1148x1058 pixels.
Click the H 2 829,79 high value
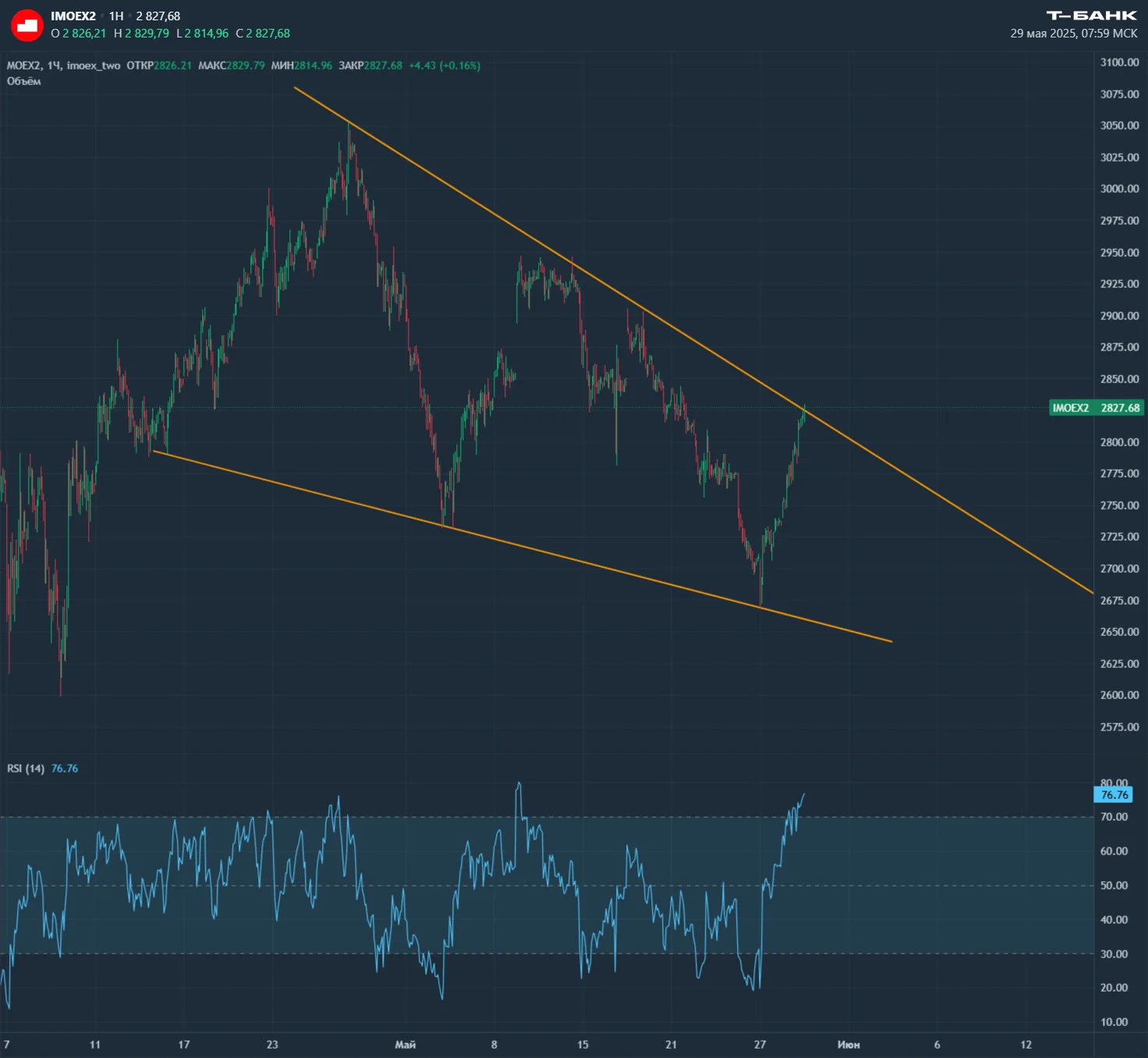pyautogui.click(x=141, y=34)
